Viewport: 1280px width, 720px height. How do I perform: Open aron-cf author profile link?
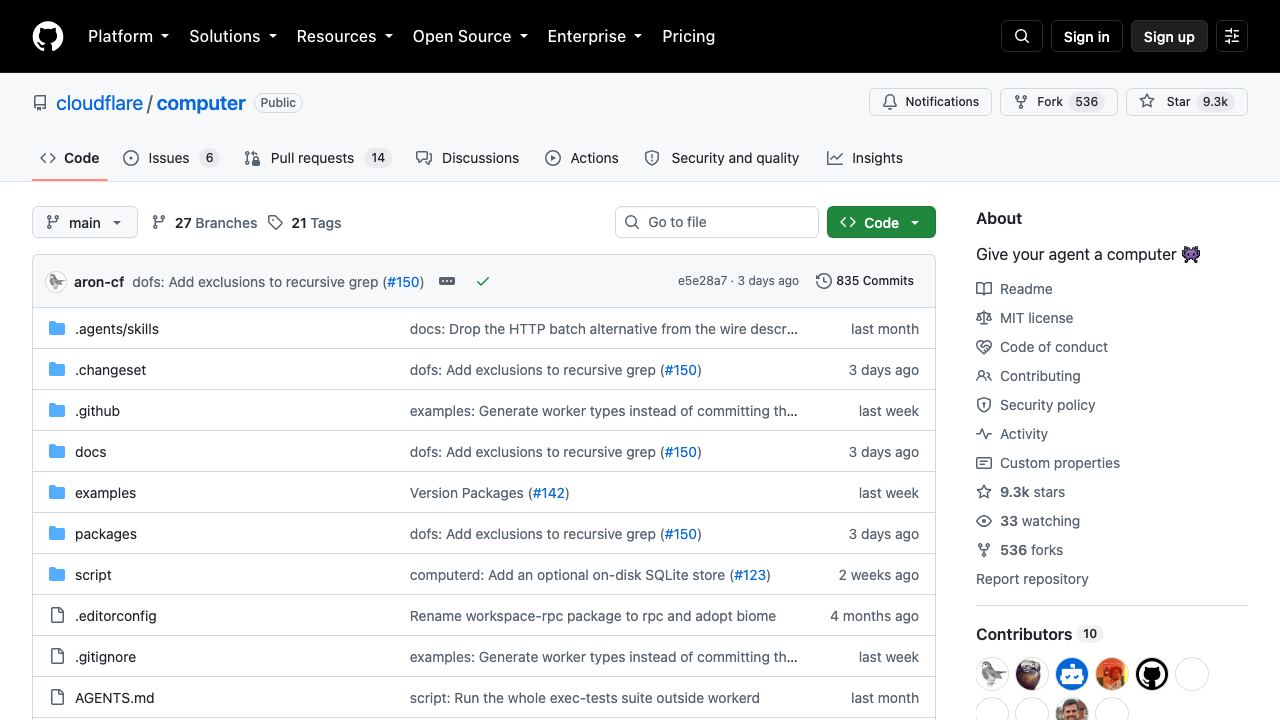pyautogui.click(x=99, y=281)
